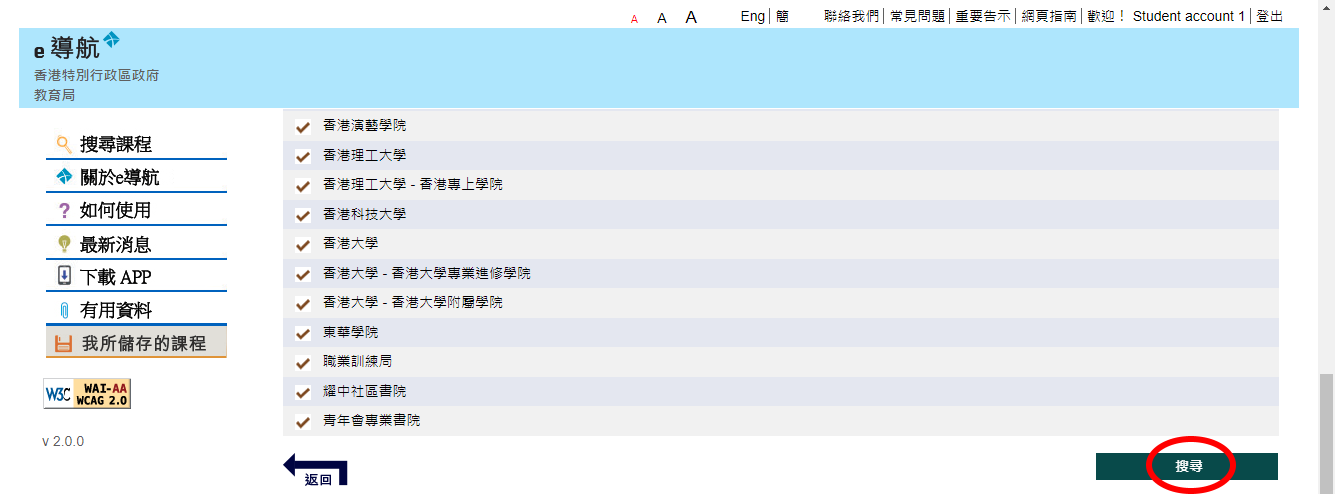The height and width of the screenshot is (494, 1335).
Task: Click the lightbulb icon beside 最新消息
Action: pos(64,244)
